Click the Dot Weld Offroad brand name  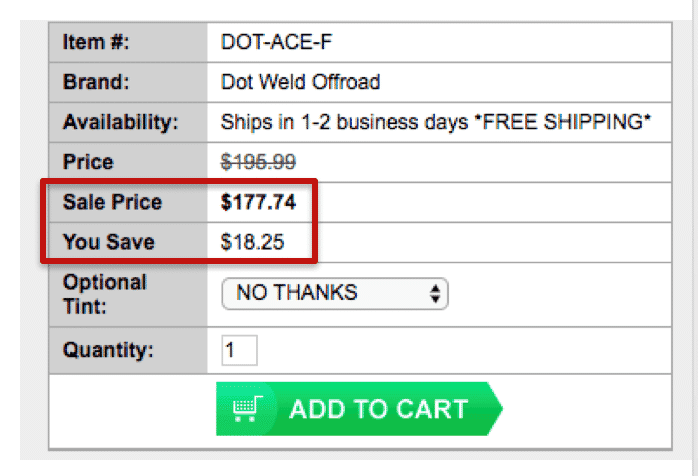point(300,82)
